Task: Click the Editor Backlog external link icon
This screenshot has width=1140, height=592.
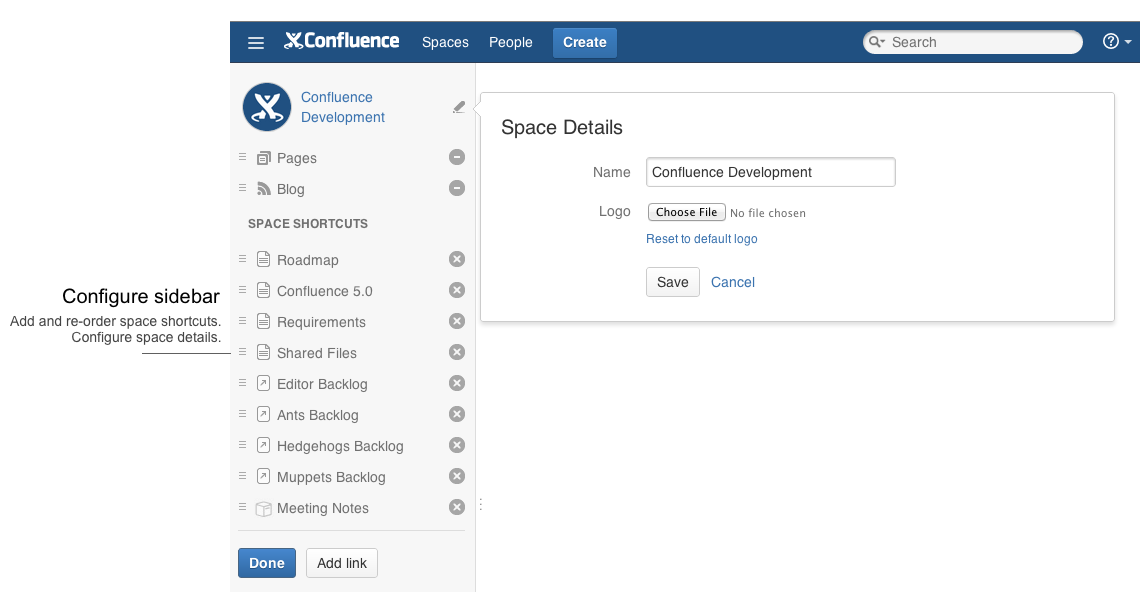Action: click(264, 383)
